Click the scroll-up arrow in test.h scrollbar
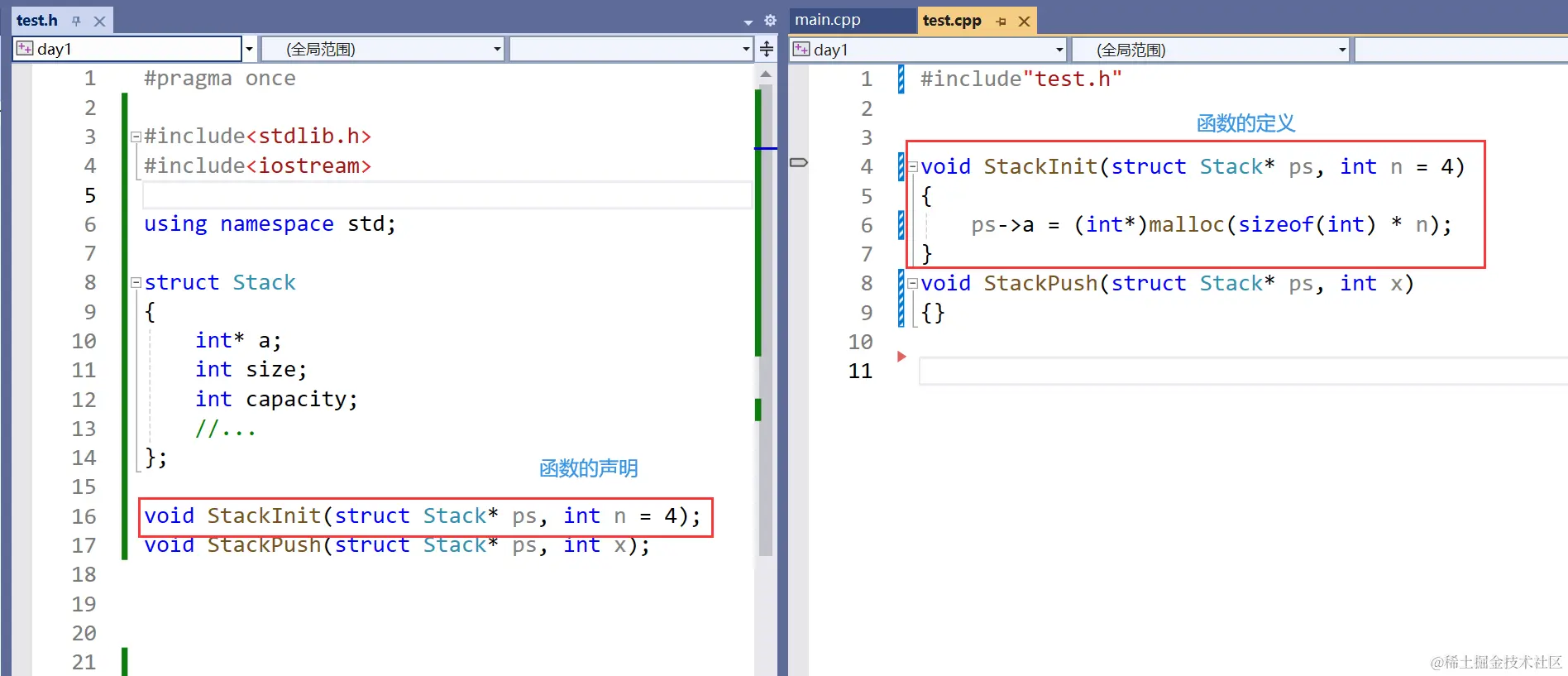Image resolution: width=1568 pixels, height=676 pixels. [766, 74]
